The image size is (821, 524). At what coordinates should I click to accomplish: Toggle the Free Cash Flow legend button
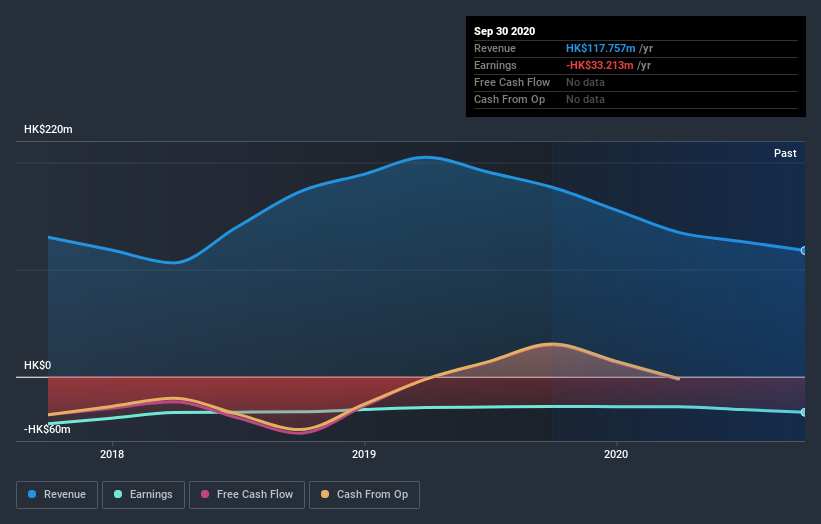pyautogui.click(x=247, y=495)
